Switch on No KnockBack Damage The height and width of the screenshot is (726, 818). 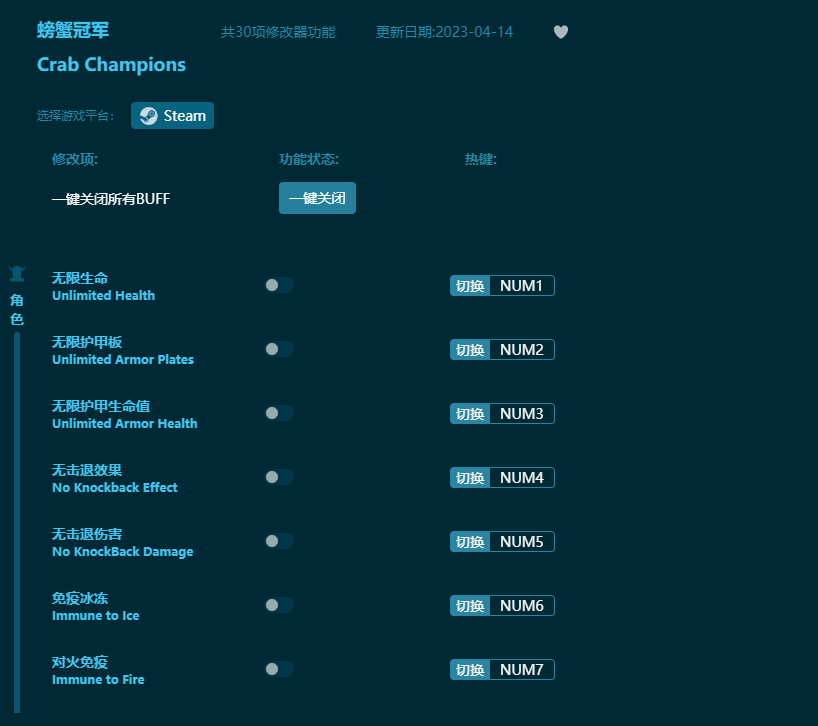[x=279, y=541]
